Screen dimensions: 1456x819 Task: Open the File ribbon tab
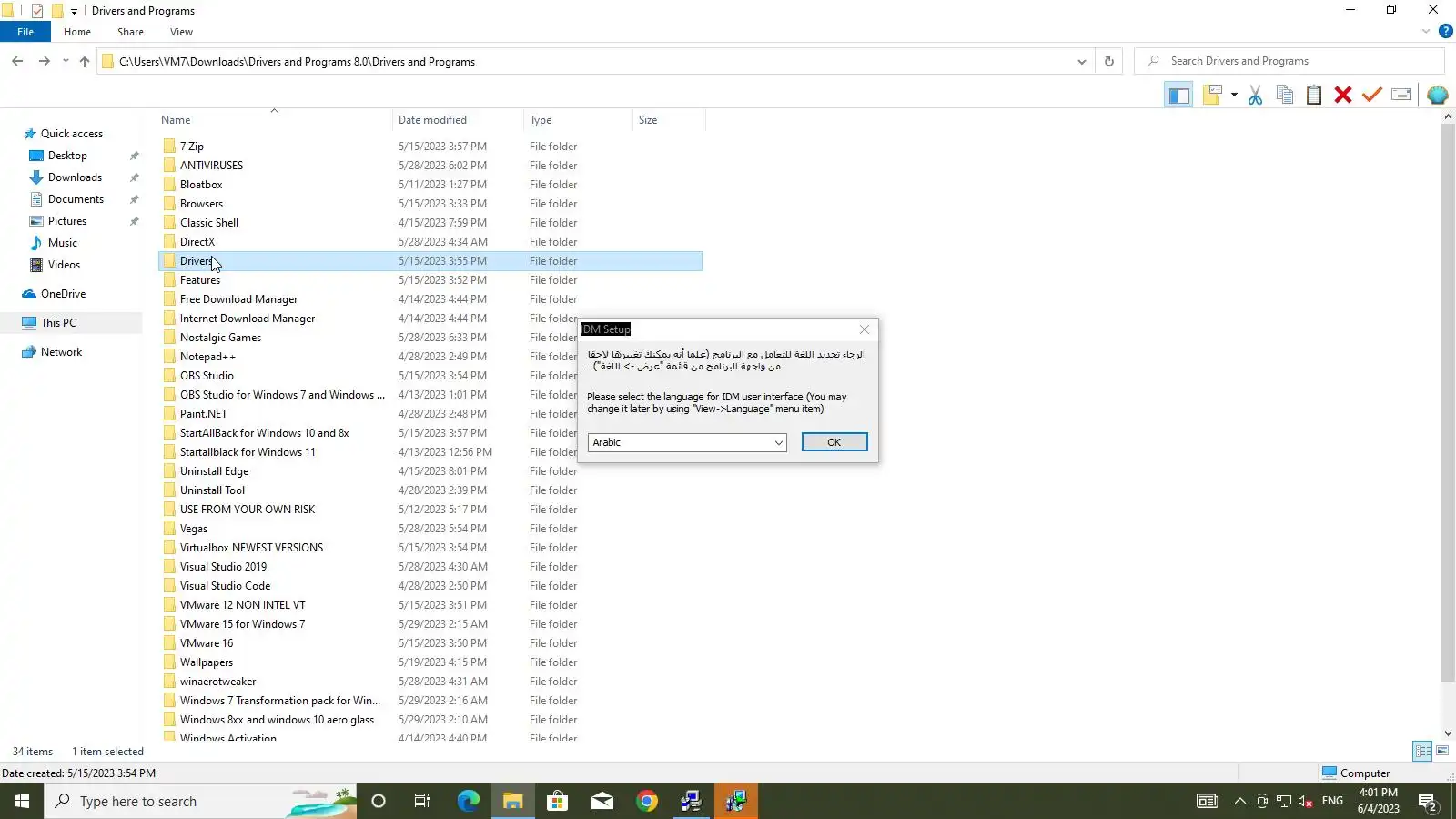(25, 32)
